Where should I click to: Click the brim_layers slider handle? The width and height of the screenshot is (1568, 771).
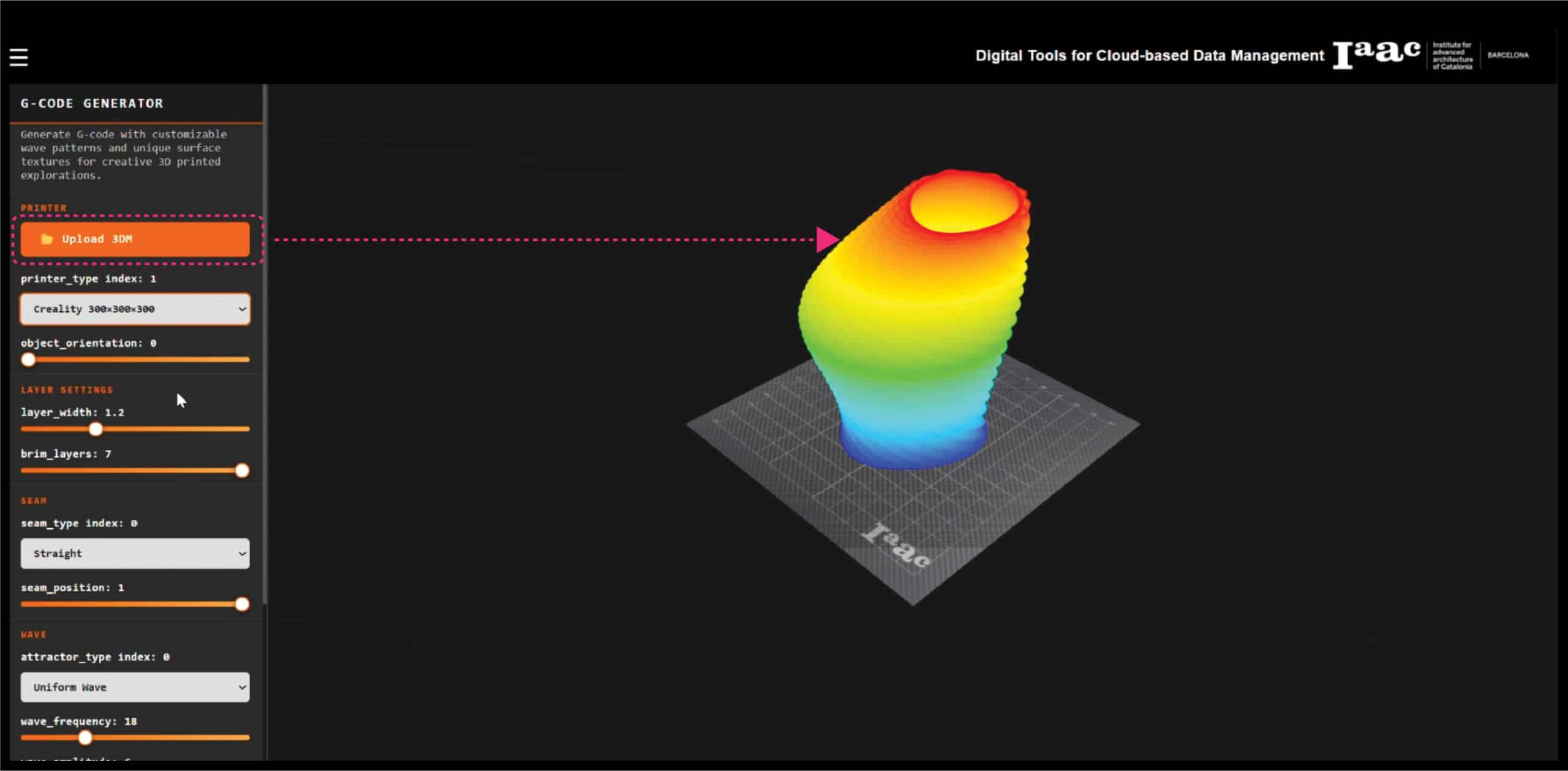pos(242,471)
